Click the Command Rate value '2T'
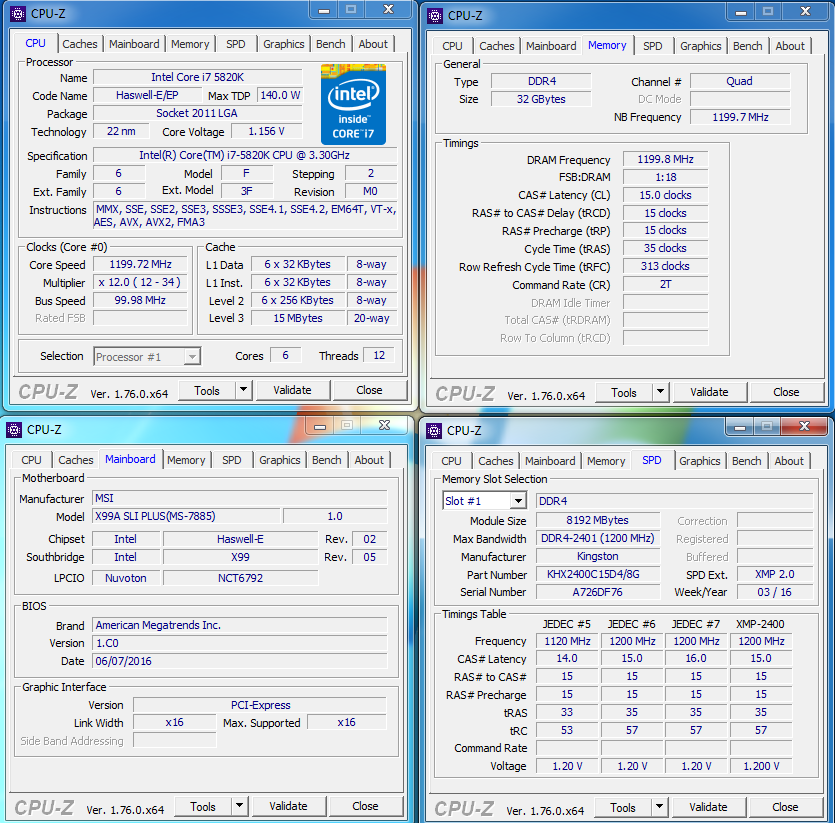835x823 pixels. coord(666,284)
